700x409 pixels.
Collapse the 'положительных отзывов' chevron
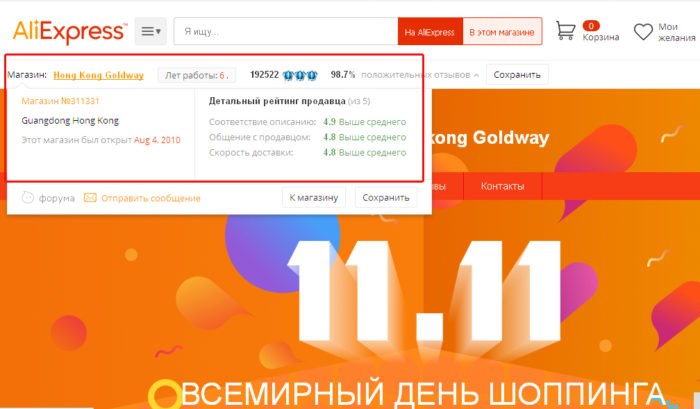(x=476, y=75)
